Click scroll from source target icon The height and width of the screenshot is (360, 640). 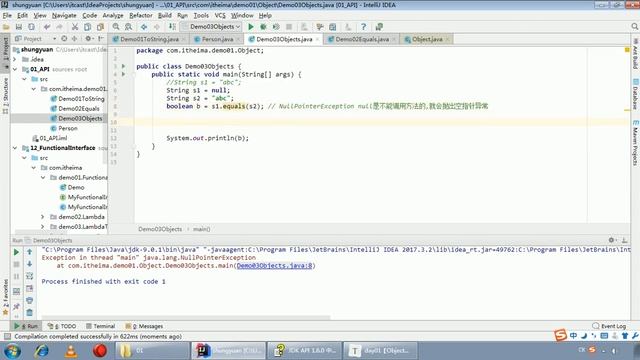(x=64, y=39)
